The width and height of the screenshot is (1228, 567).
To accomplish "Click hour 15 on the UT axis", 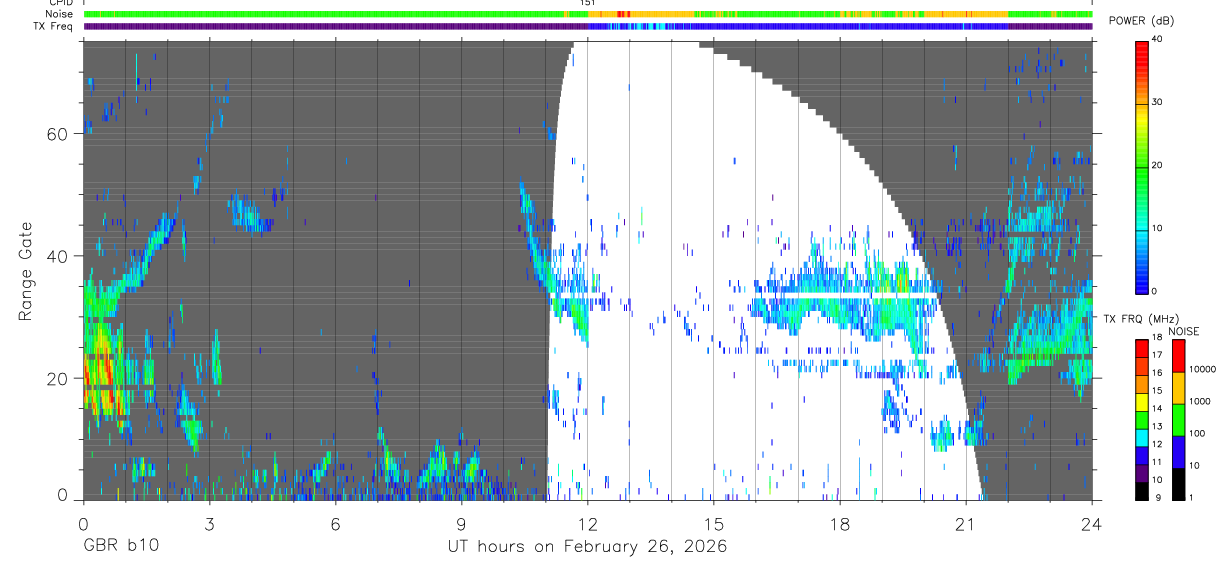I will (x=714, y=523).
